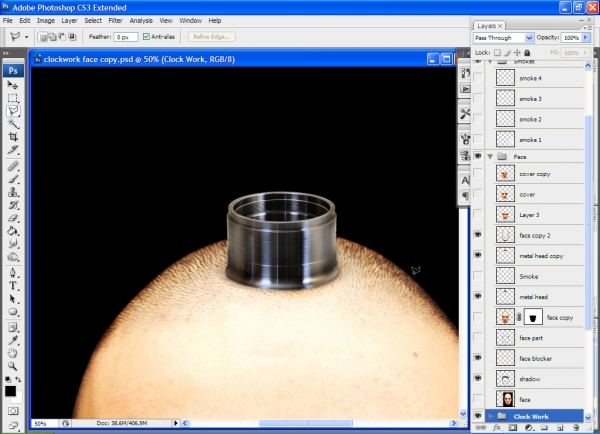Select the Hand tool
This screenshot has height=434, width=600.
coord(13,353)
